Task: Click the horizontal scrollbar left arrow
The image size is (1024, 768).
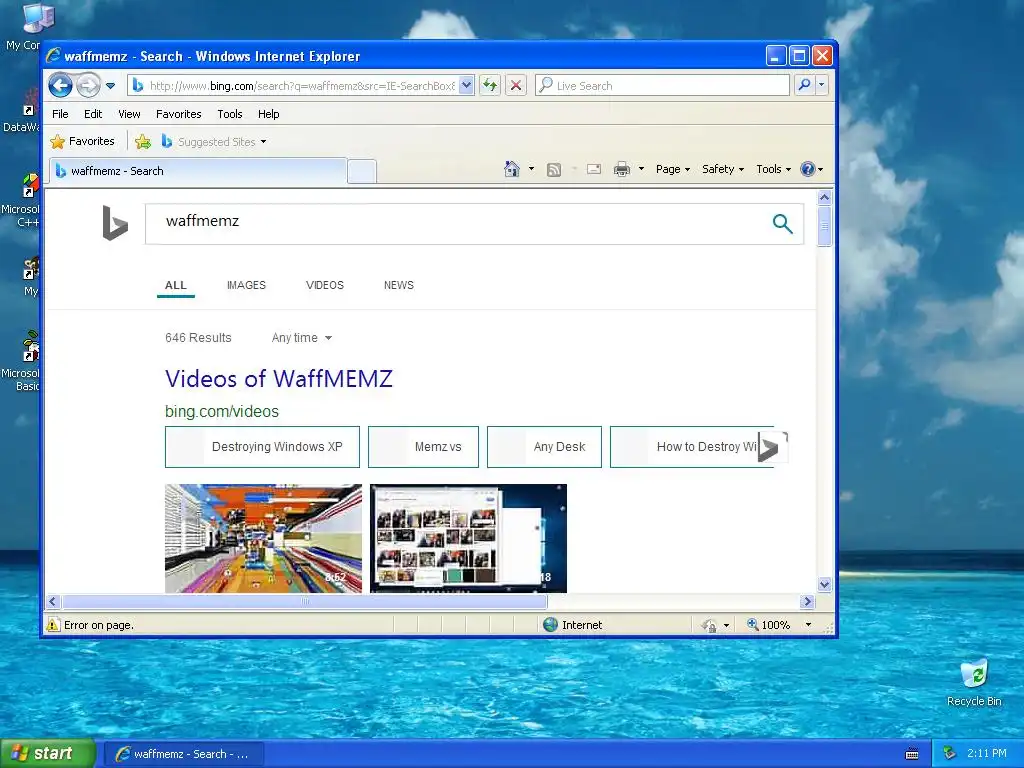Action: [x=54, y=601]
